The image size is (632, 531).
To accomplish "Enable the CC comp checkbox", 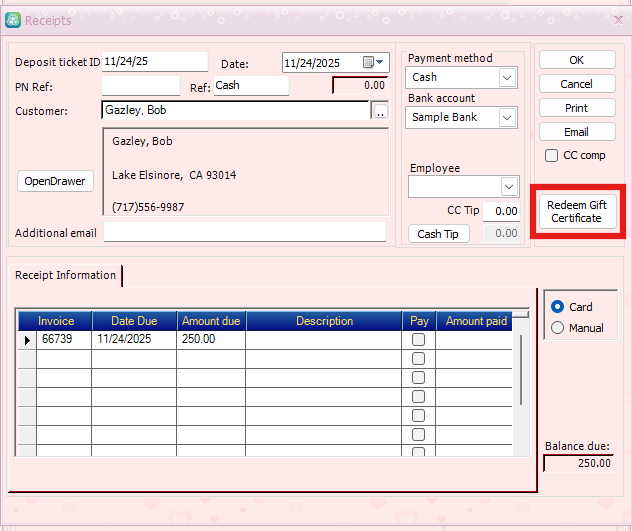I will click(551, 156).
